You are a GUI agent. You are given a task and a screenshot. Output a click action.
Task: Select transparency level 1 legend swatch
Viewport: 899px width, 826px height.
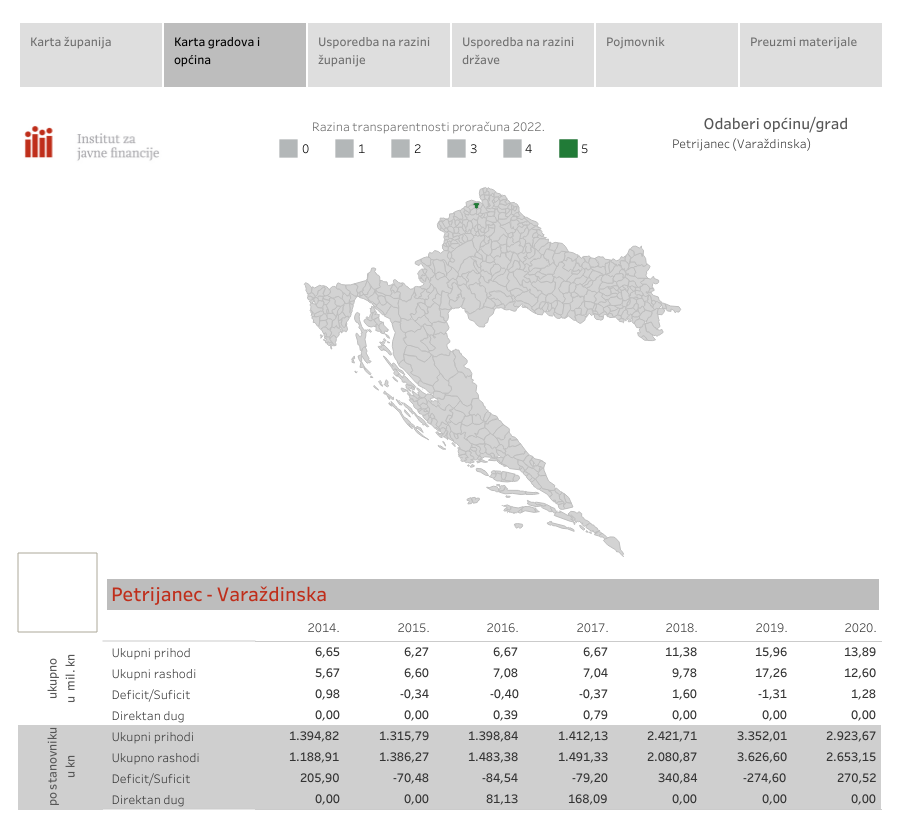[x=345, y=149]
